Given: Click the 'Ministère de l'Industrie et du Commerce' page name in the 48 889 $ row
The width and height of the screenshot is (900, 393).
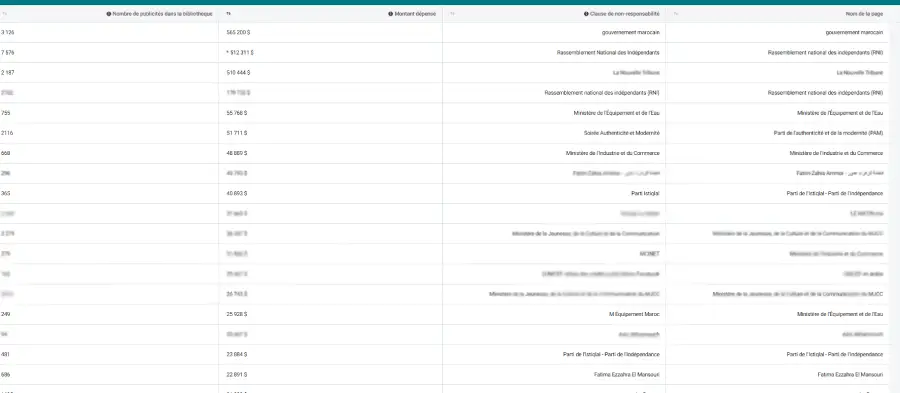Looking at the screenshot, I should tap(836, 153).
